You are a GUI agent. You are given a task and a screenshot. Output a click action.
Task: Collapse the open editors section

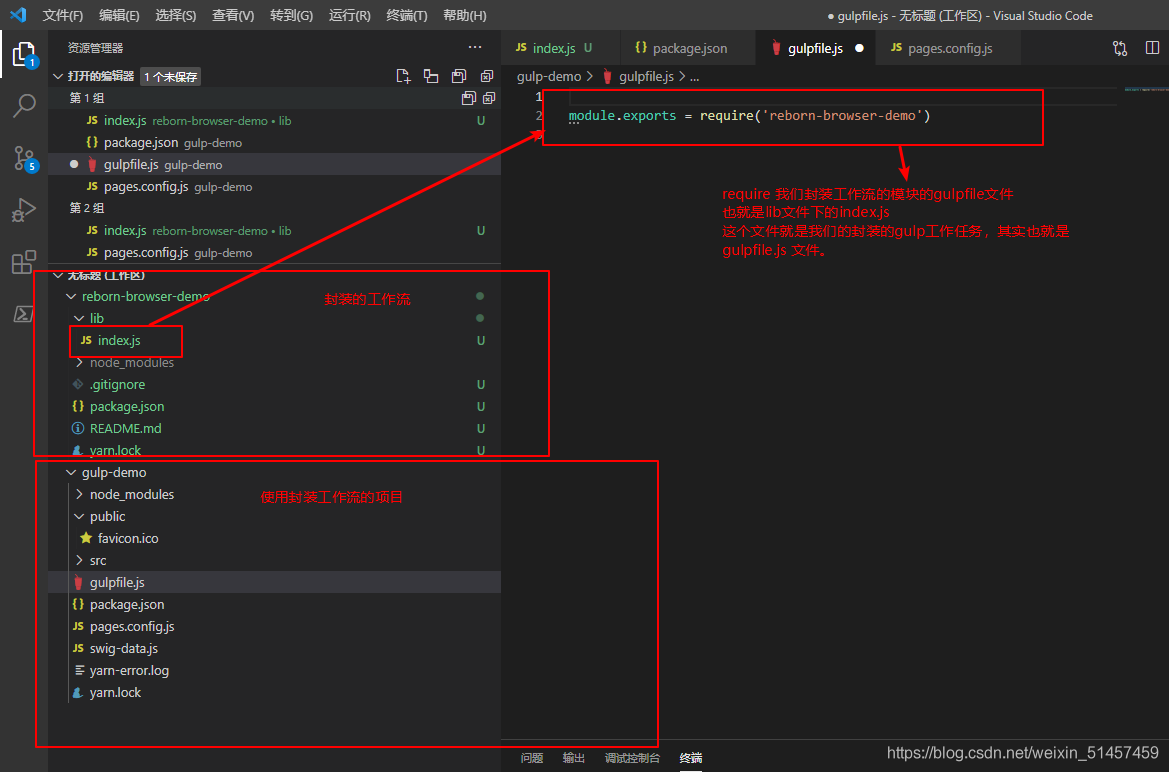tap(58, 76)
